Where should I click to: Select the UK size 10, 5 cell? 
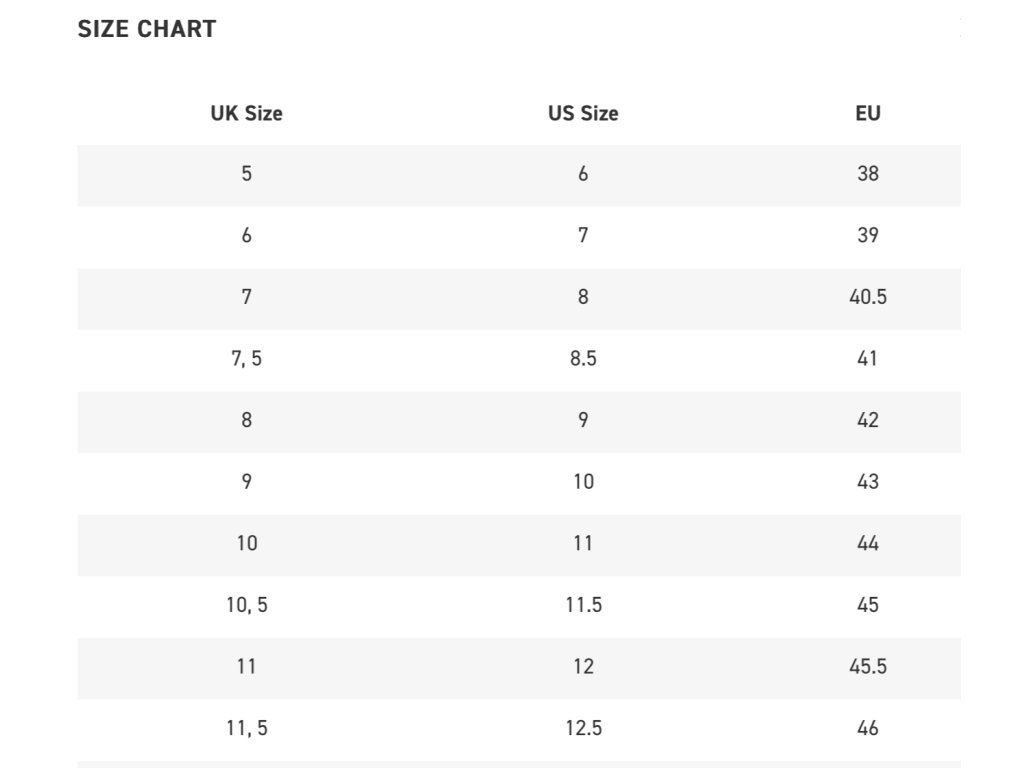[246, 605]
